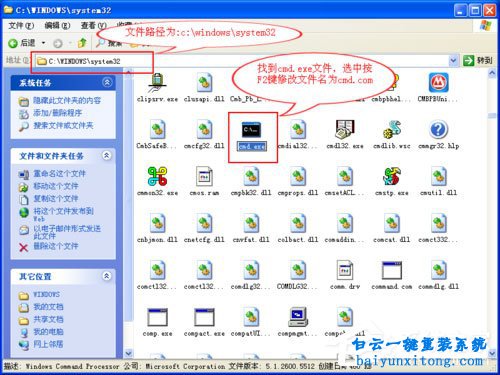Open the 编辑(E) menu
Viewport: 500px width, 375px height.
pos(57,25)
